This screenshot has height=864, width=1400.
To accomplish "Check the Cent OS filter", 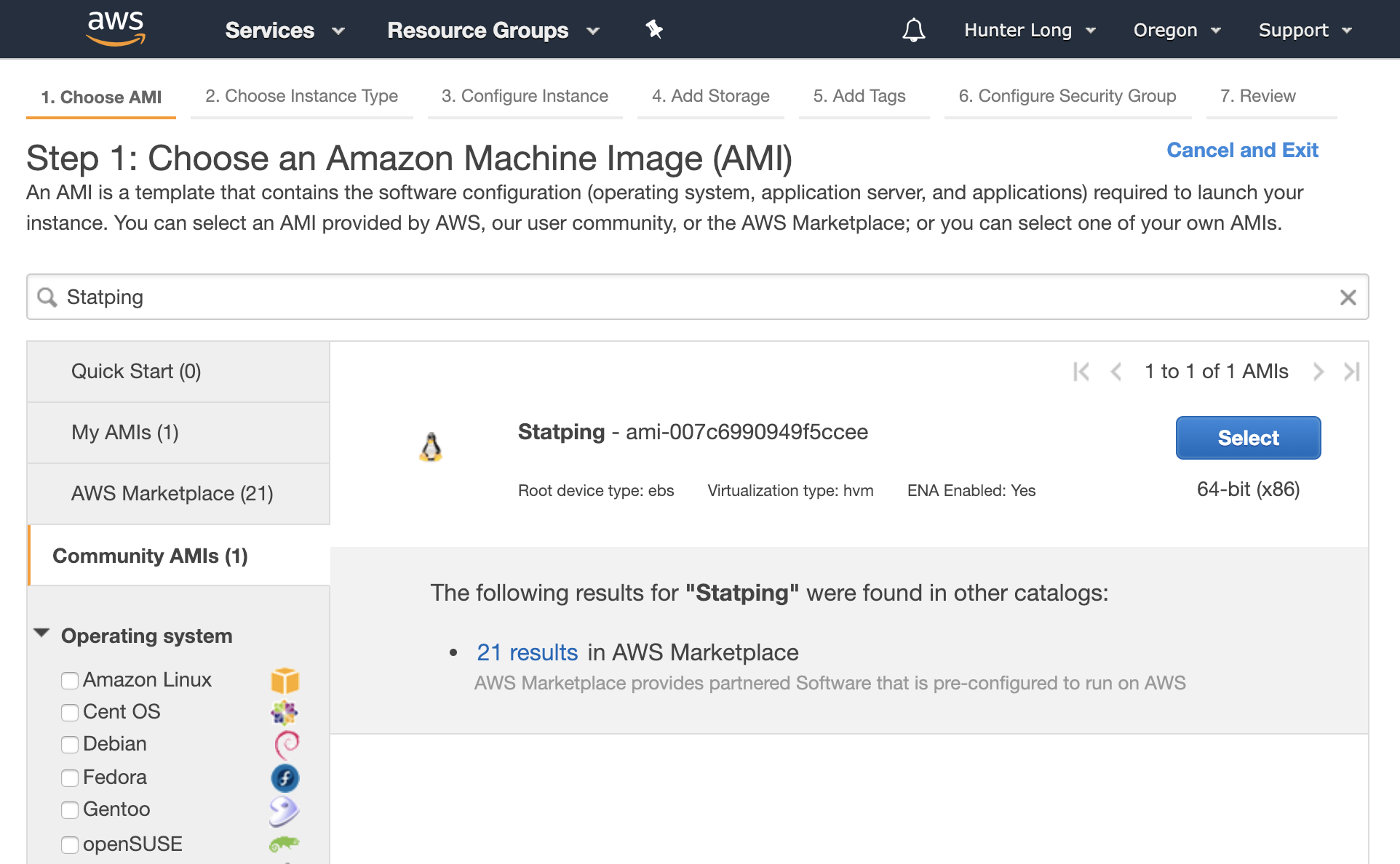I will (70, 713).
